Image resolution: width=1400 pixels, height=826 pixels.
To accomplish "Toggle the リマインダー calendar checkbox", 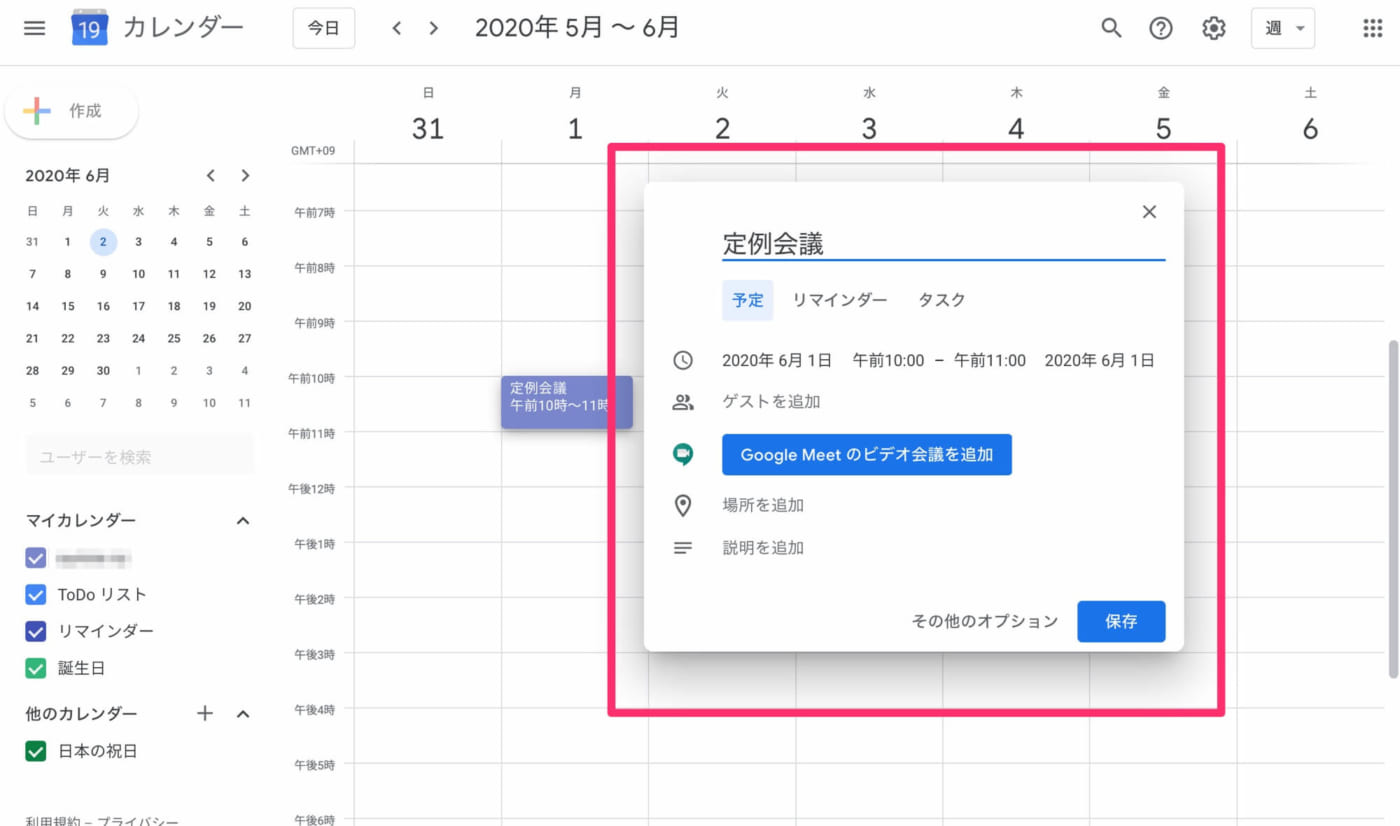I will point(36,632).
